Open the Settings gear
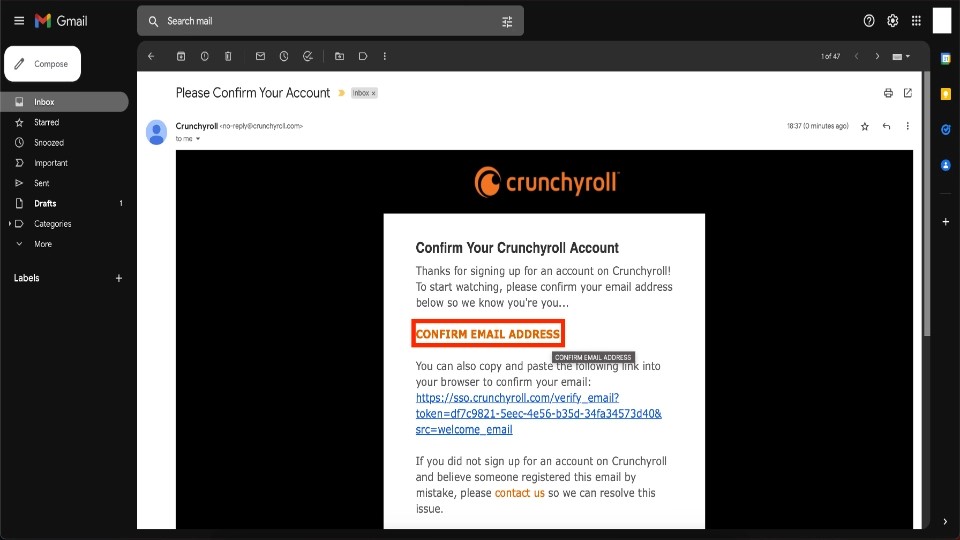Screen dimensions: 960x540 tap(893, 21)
